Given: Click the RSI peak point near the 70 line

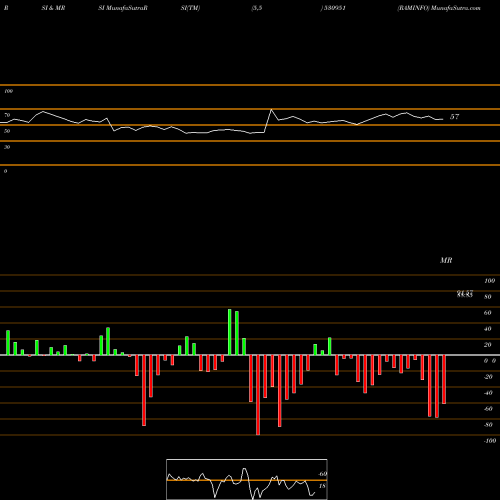Looking at the screenshot, I should (x=271, y=109).
